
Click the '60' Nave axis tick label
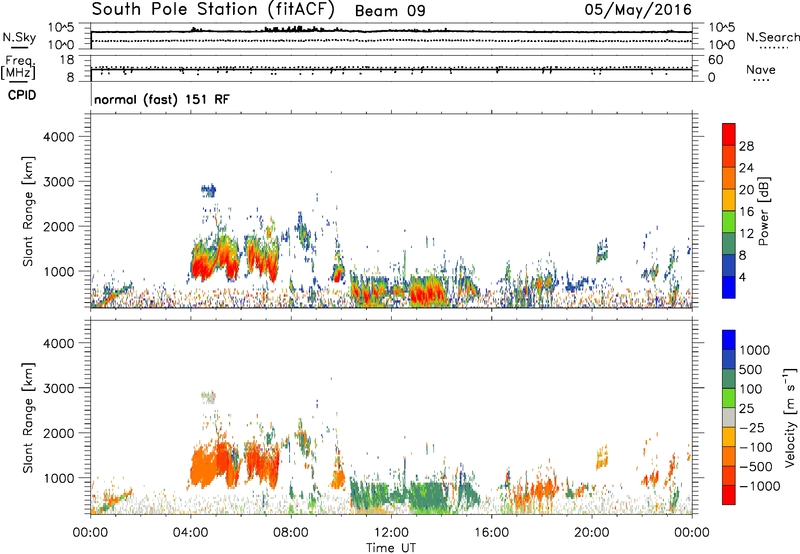click(x=716, y=60)
